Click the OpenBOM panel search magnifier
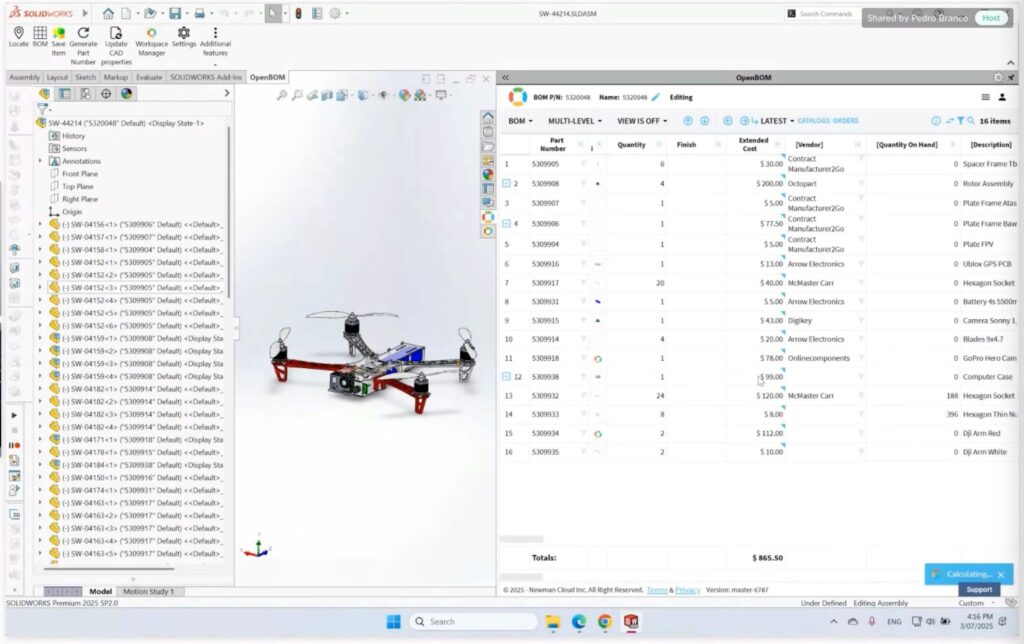The width and height of the screenshot is (1024, 644). (971, 121)
